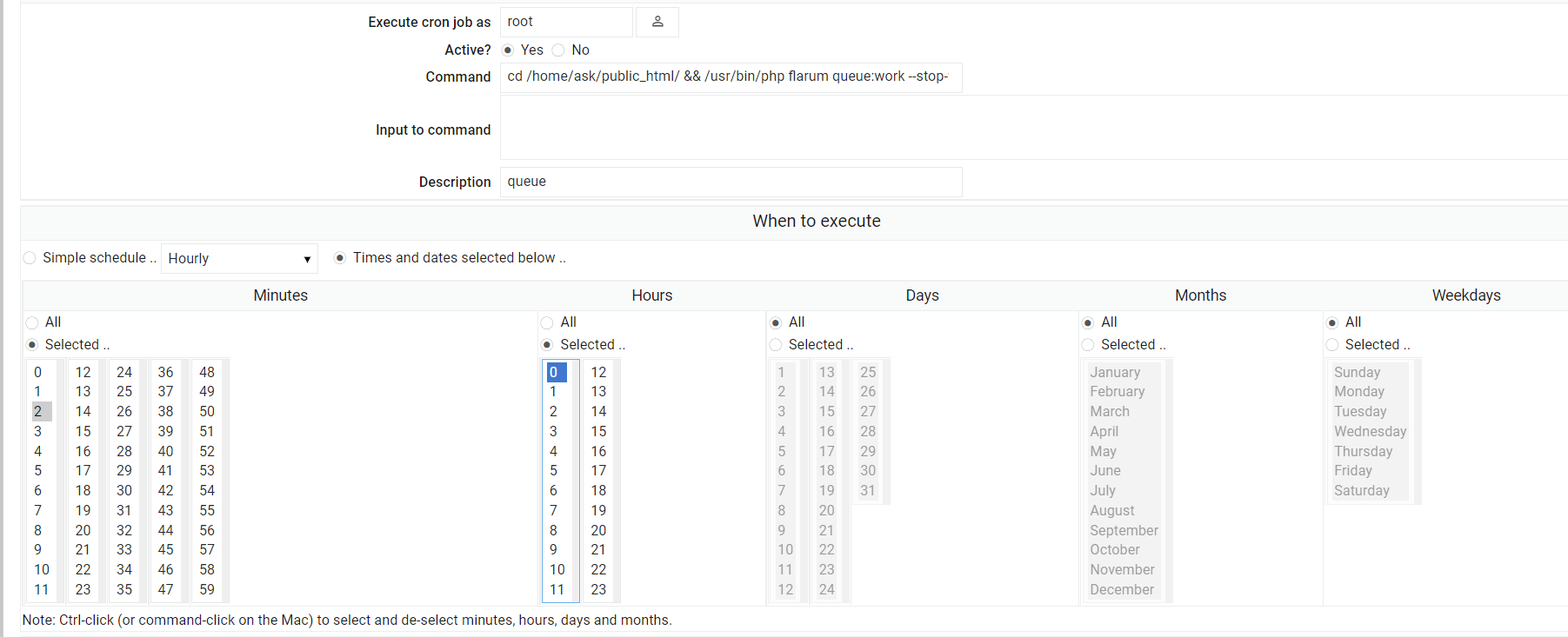The image size is (1568, 637).
Task: Select minute 0 in Minutes list
Action: pyautogui.click(x=38, y=372)
